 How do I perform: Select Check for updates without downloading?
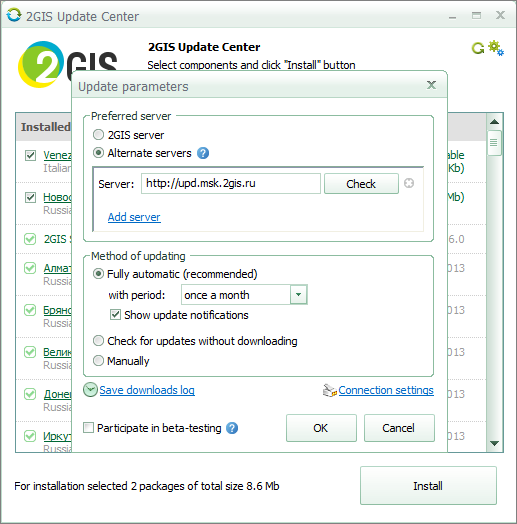(x=98, y=341)
